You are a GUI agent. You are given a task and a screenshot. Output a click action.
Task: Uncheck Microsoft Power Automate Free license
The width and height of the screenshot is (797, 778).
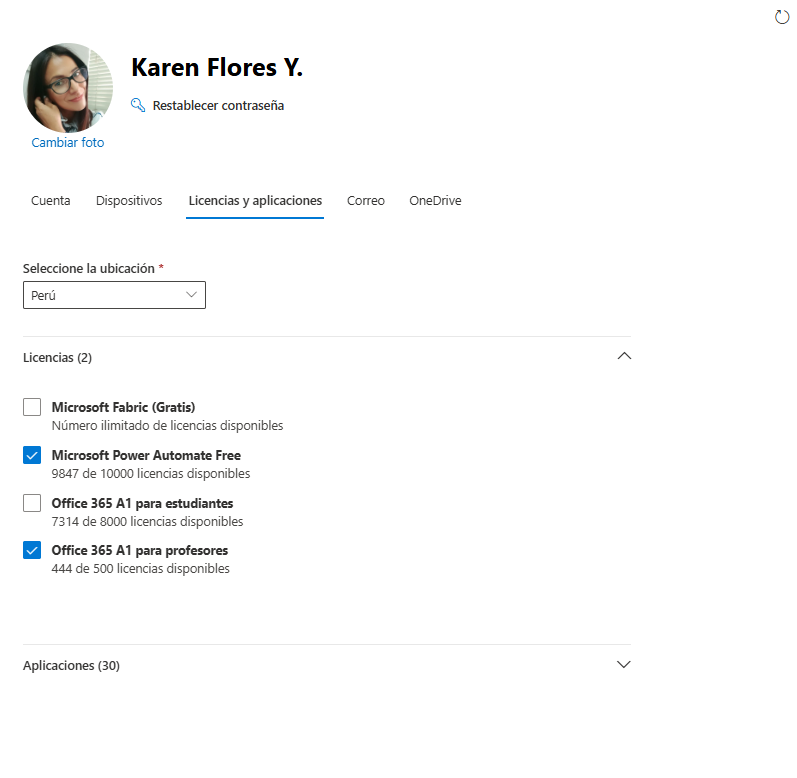pos(32,455)
